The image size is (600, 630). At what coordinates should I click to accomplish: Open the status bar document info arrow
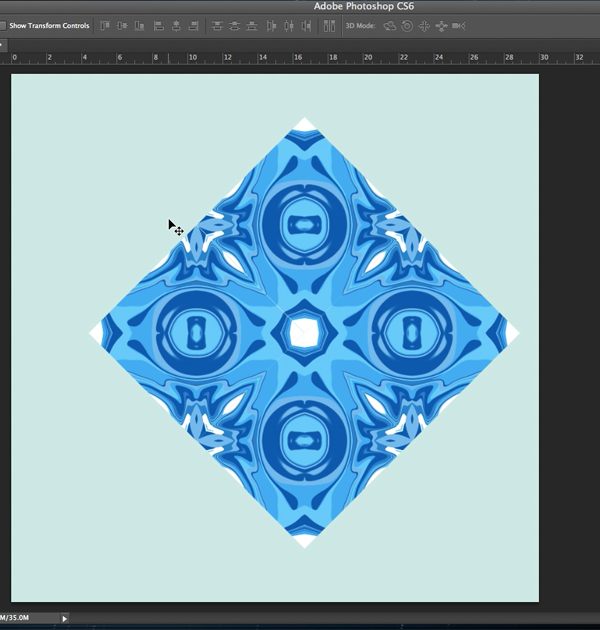point(66,619)
